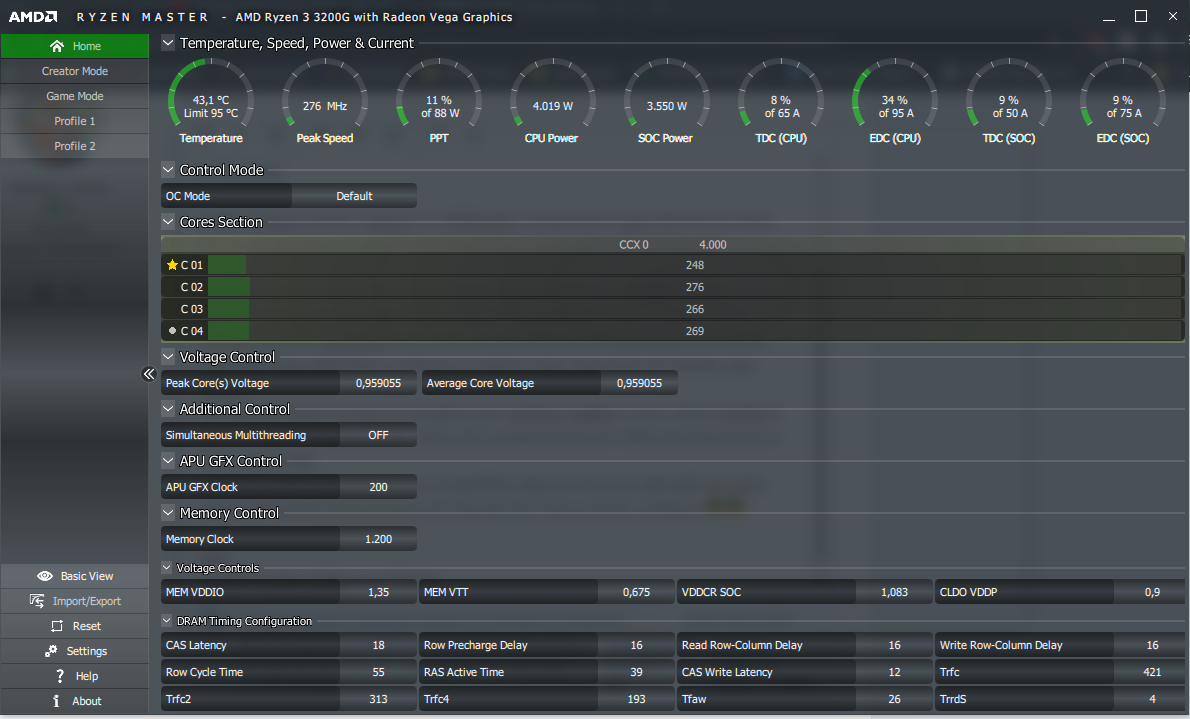
Task: Open the About page
Action: [75, 702]
